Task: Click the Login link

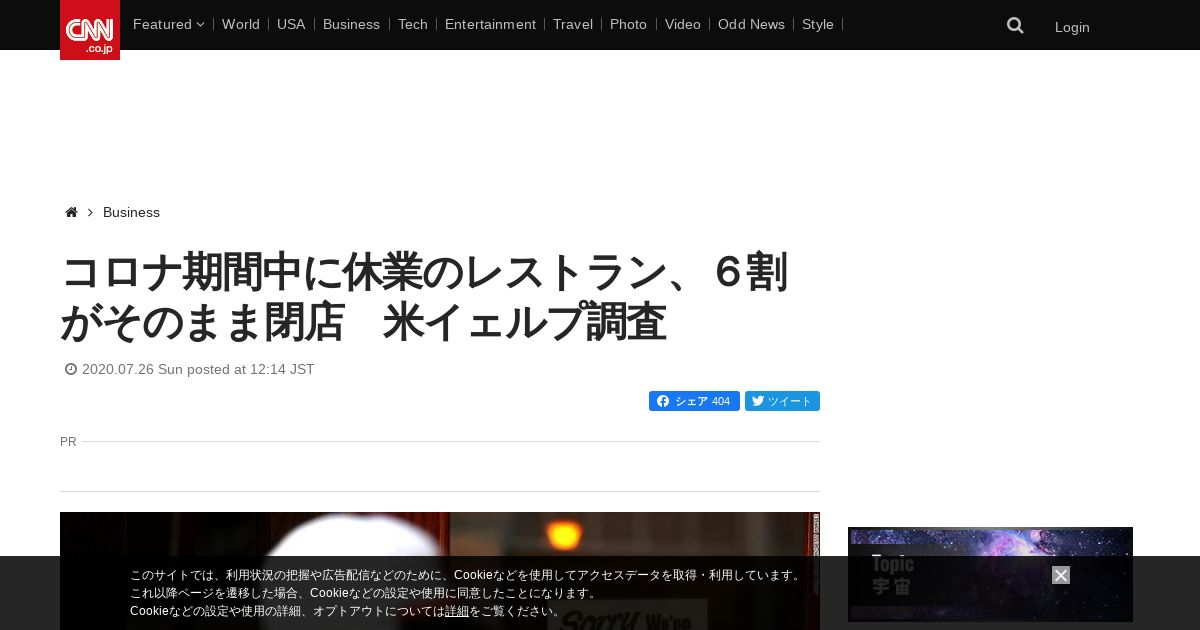Action: pos(1072,27)
